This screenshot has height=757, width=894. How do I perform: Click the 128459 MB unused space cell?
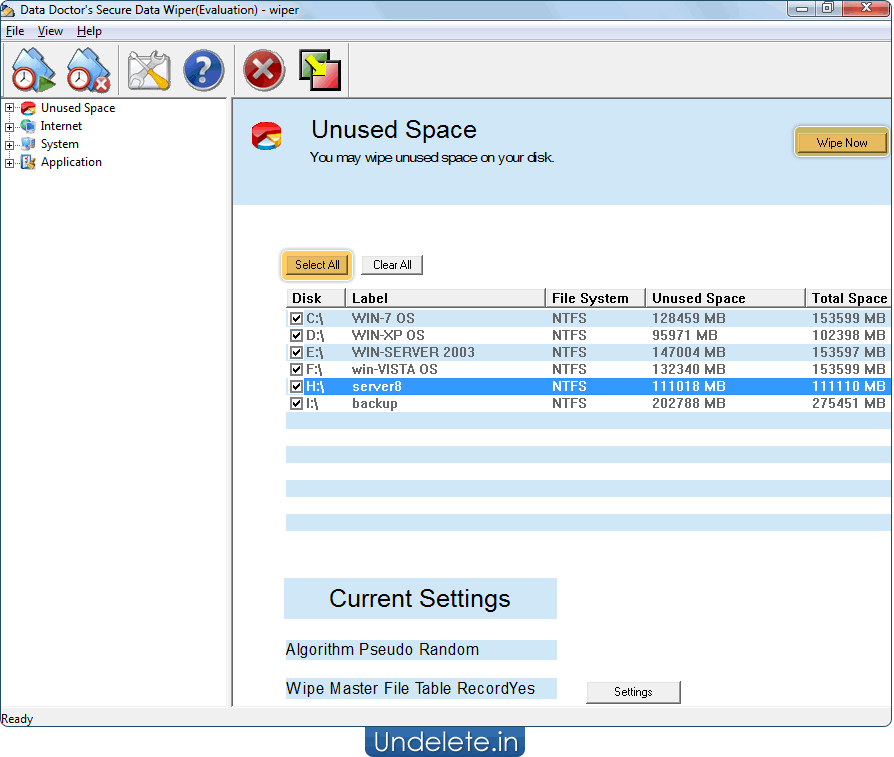[x=689, y=318]
